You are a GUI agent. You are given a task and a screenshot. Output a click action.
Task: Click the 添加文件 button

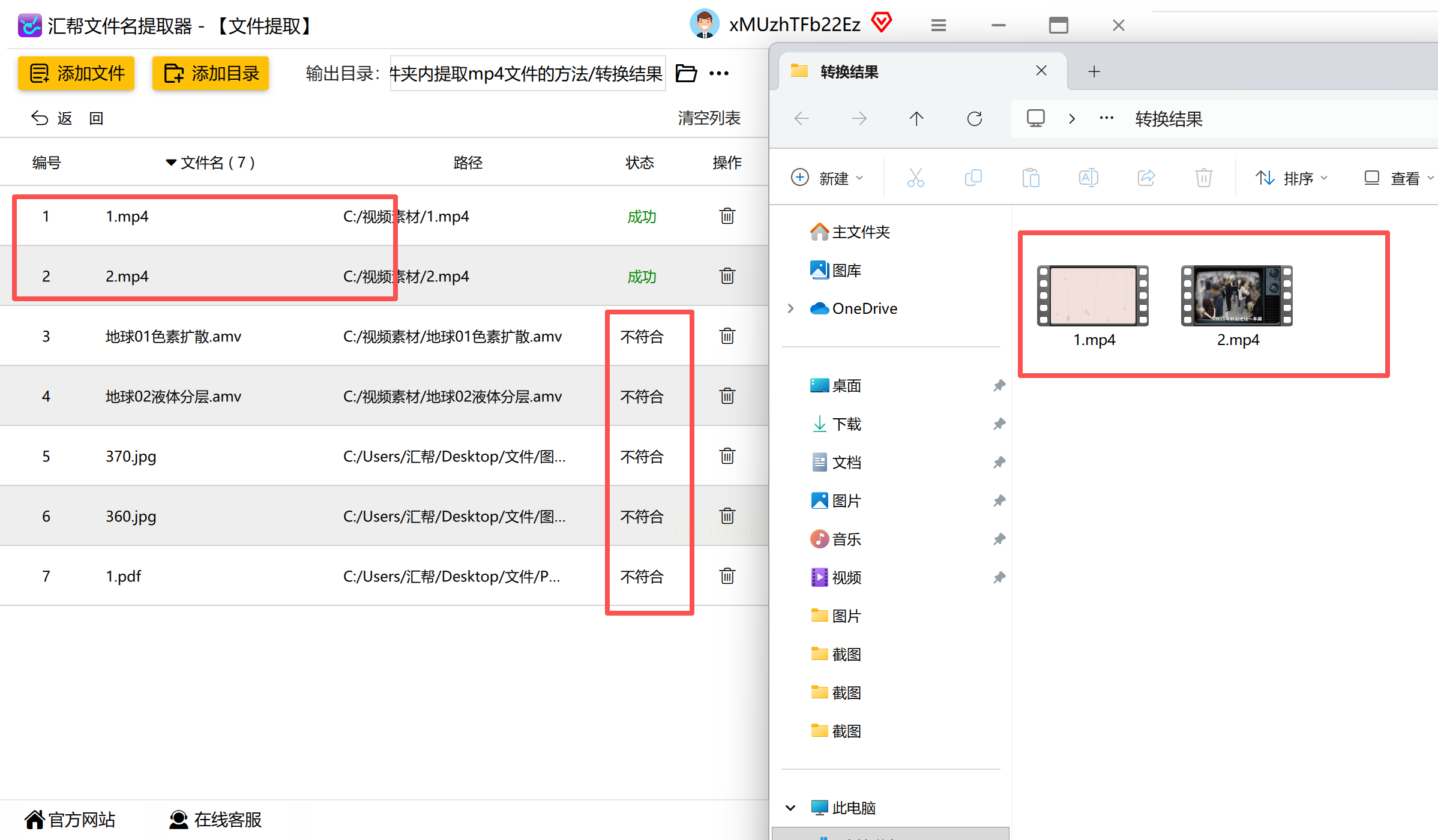[76, 73]
